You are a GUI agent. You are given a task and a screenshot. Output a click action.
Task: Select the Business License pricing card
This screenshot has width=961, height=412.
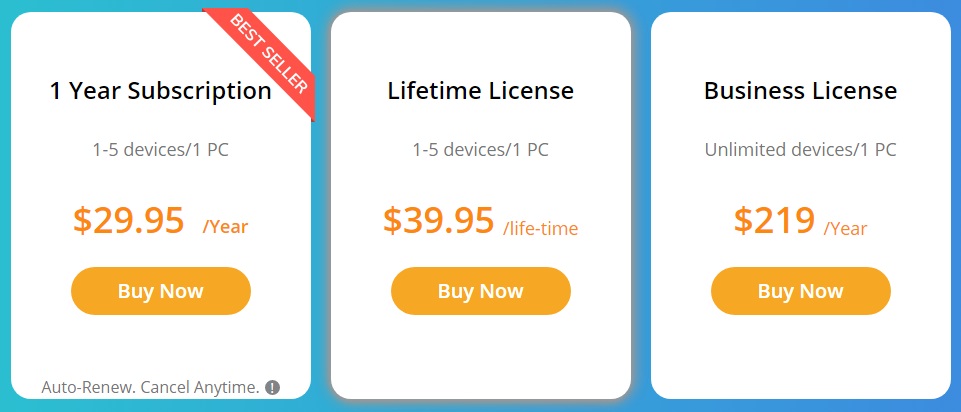pos(800,350)
